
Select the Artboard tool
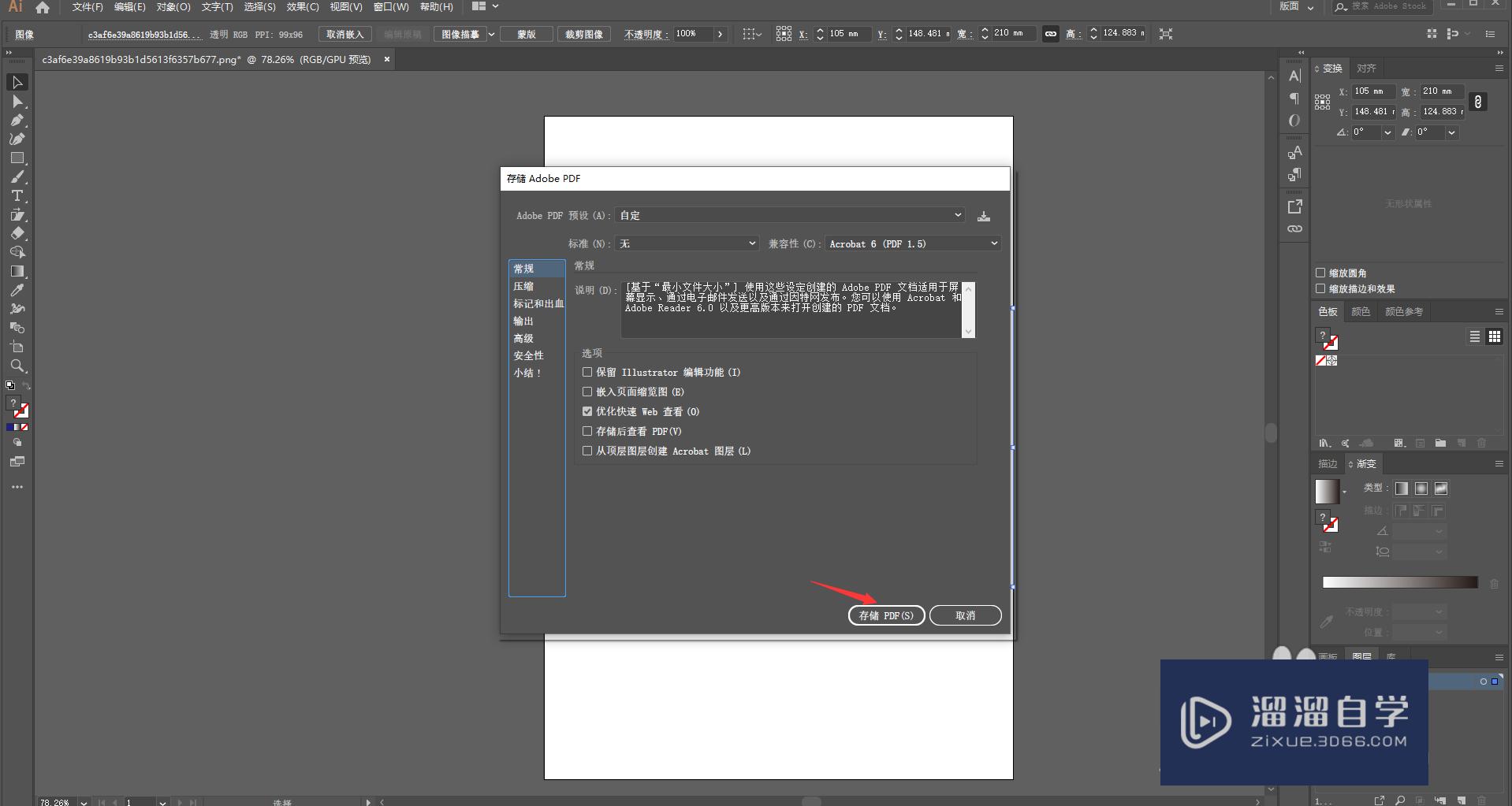pos(17,347)
